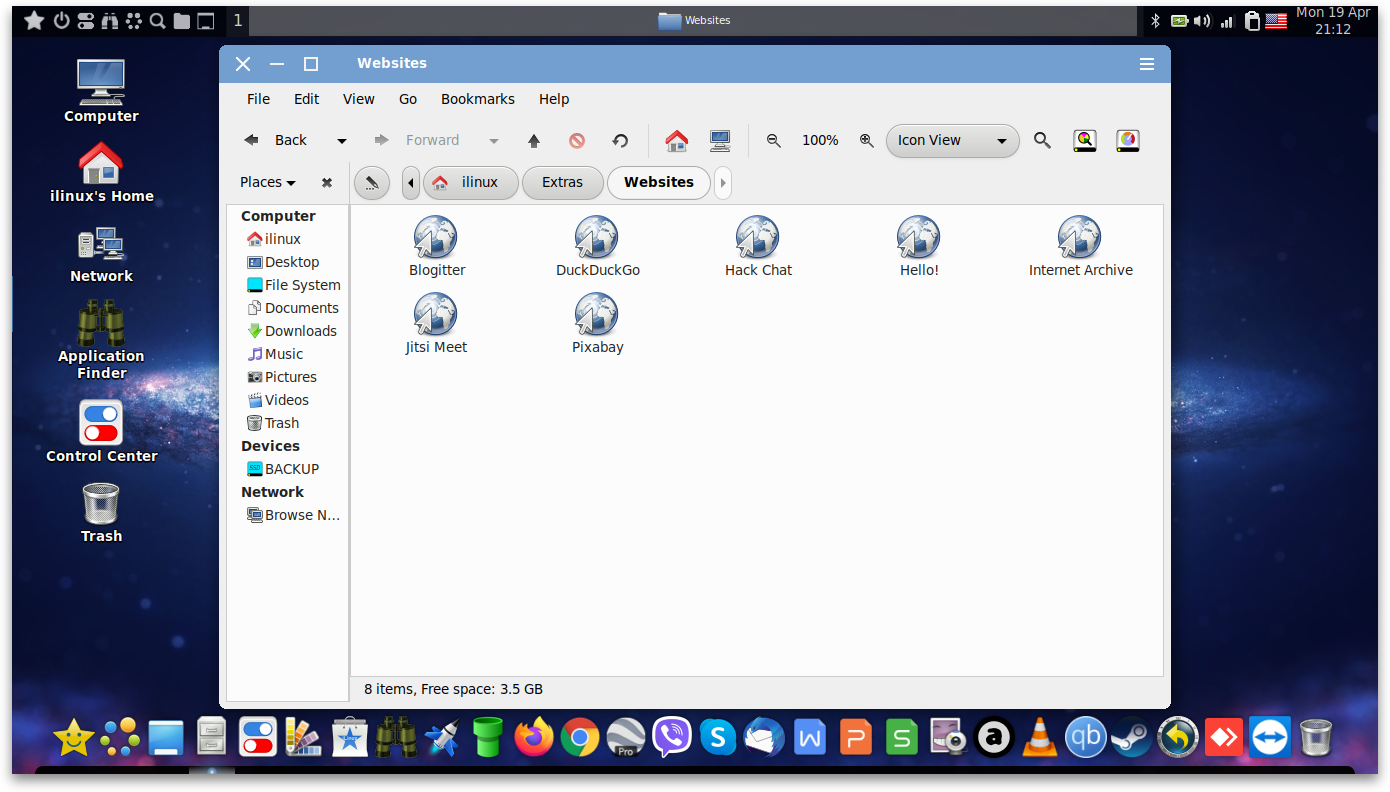
Task: Select the Hello! link file
Action: [919, 246]
